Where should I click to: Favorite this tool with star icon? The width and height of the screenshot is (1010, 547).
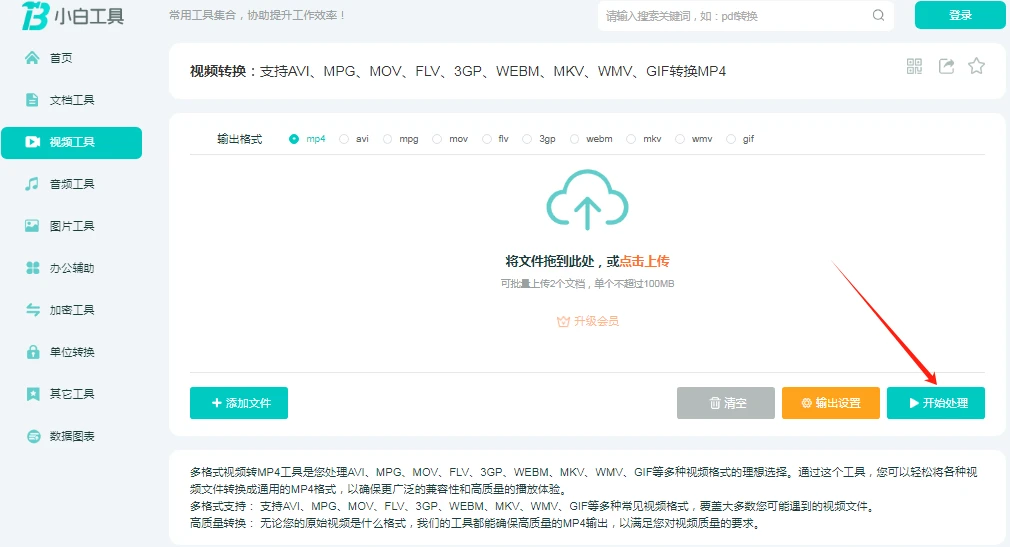tap(977, 66)
